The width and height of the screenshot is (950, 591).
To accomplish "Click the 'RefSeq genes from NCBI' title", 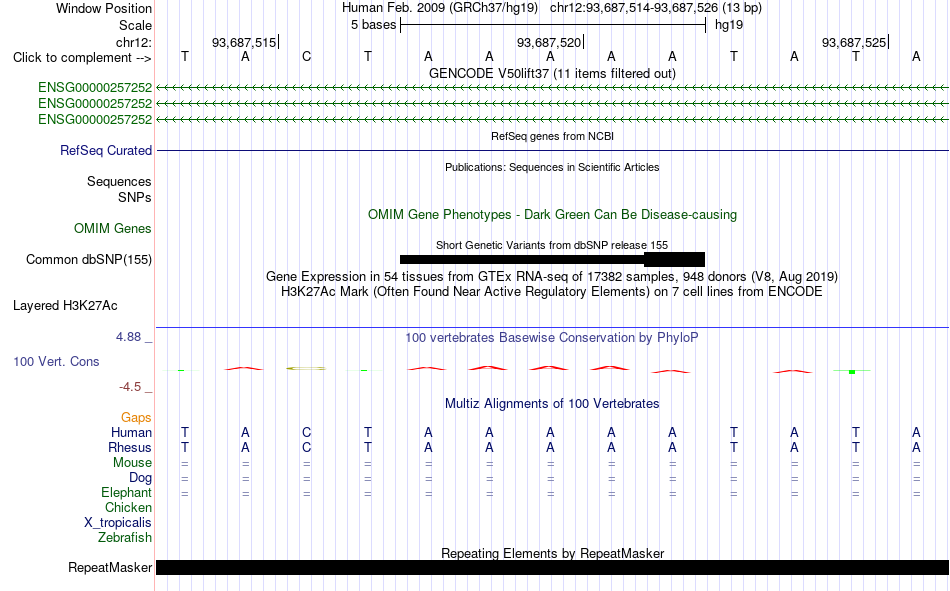I will click(x=552, y=136).
